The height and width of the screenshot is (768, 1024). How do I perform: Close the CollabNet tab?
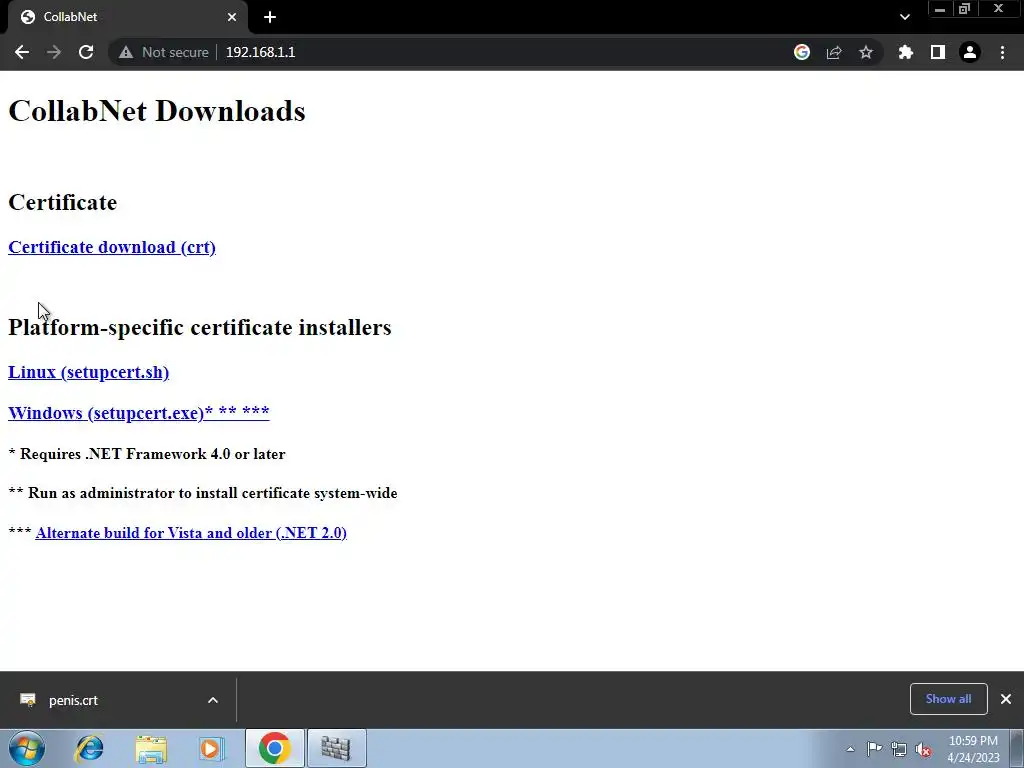(232, 17)
